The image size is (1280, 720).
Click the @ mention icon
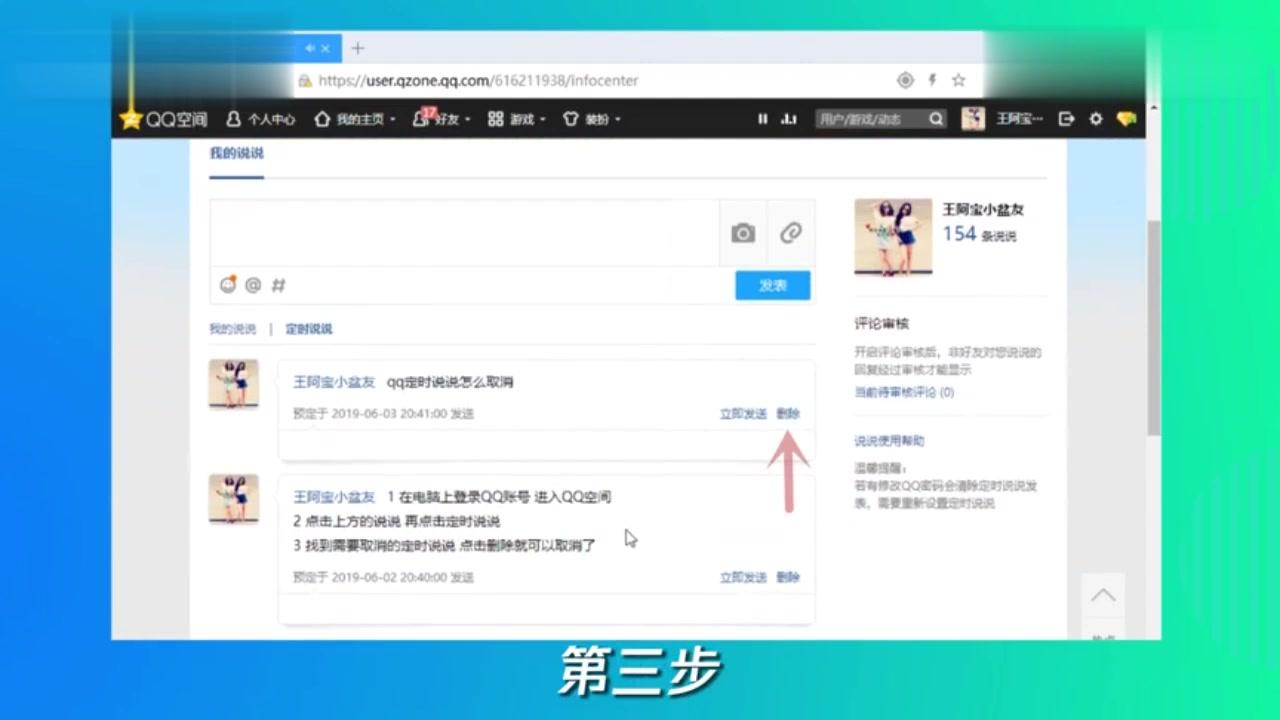click(253, 285)
